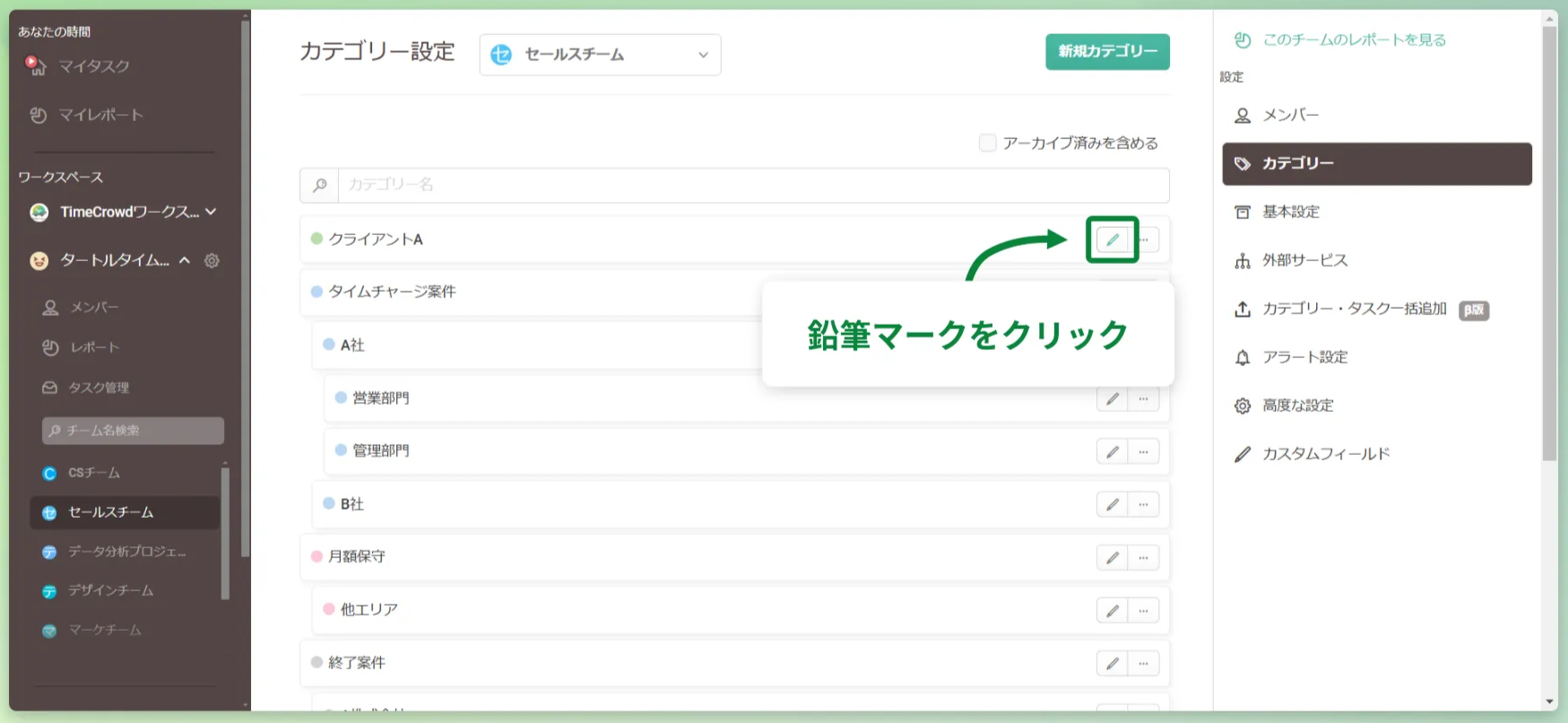Click the データ分析プロジェ team icon
The height and width of the screenshot is (723, 1568).
[x=49, y=552]
